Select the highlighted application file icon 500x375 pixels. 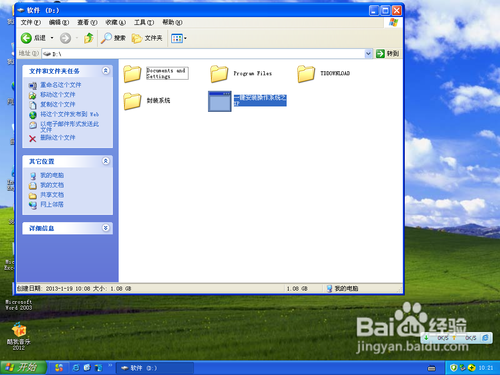pos(220,101)
